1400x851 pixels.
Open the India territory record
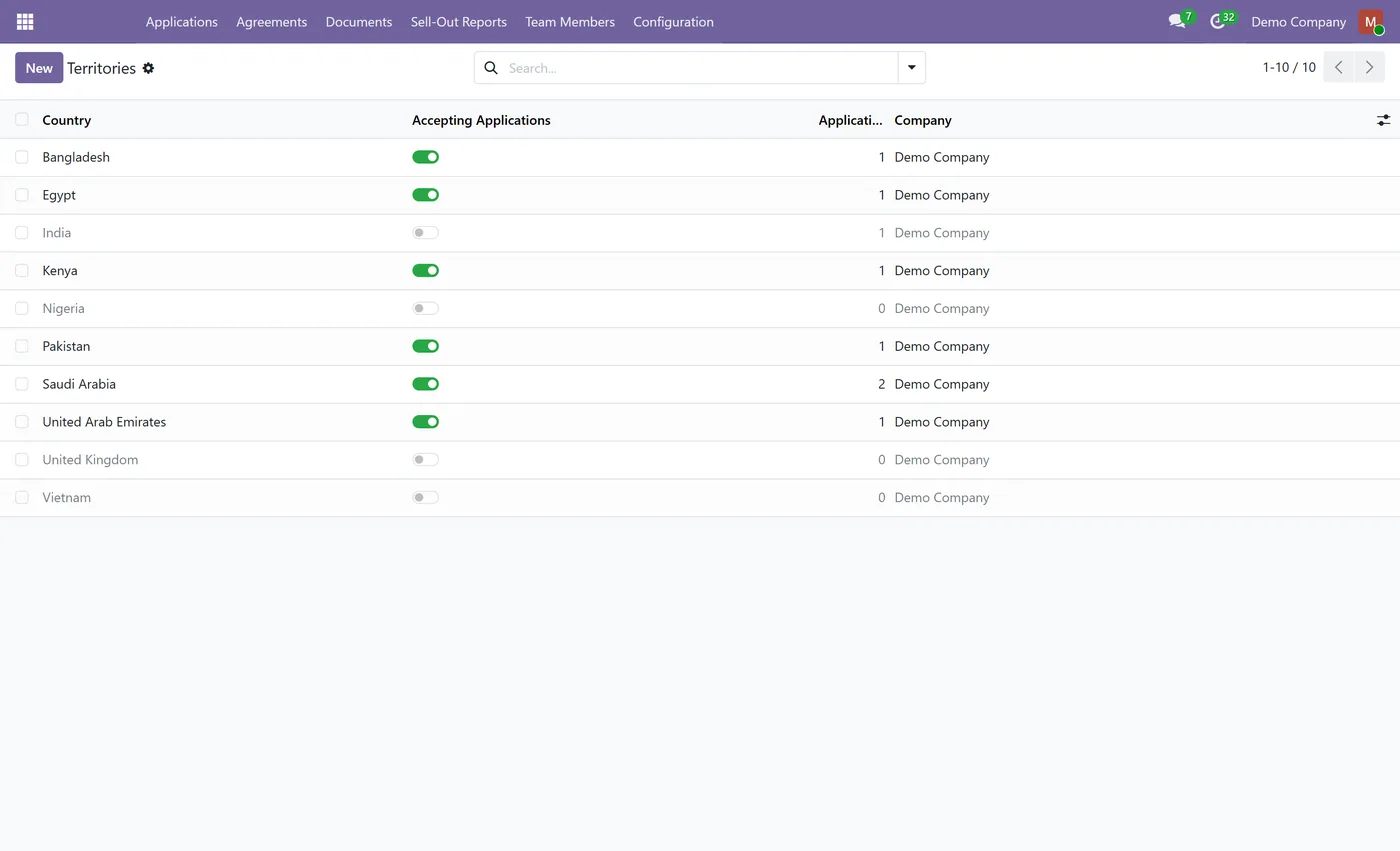[57, 233]
